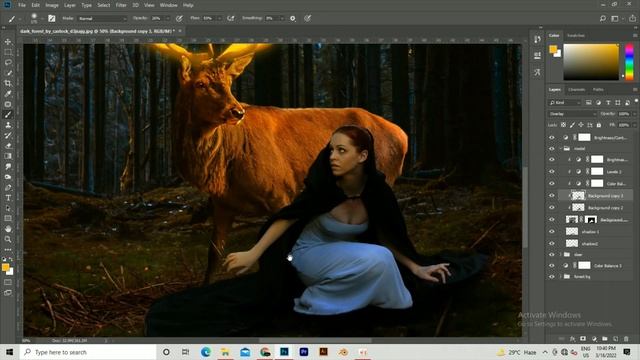Filter layers by type T icon
The image size is (640, 360).
(x=608, y=102)
